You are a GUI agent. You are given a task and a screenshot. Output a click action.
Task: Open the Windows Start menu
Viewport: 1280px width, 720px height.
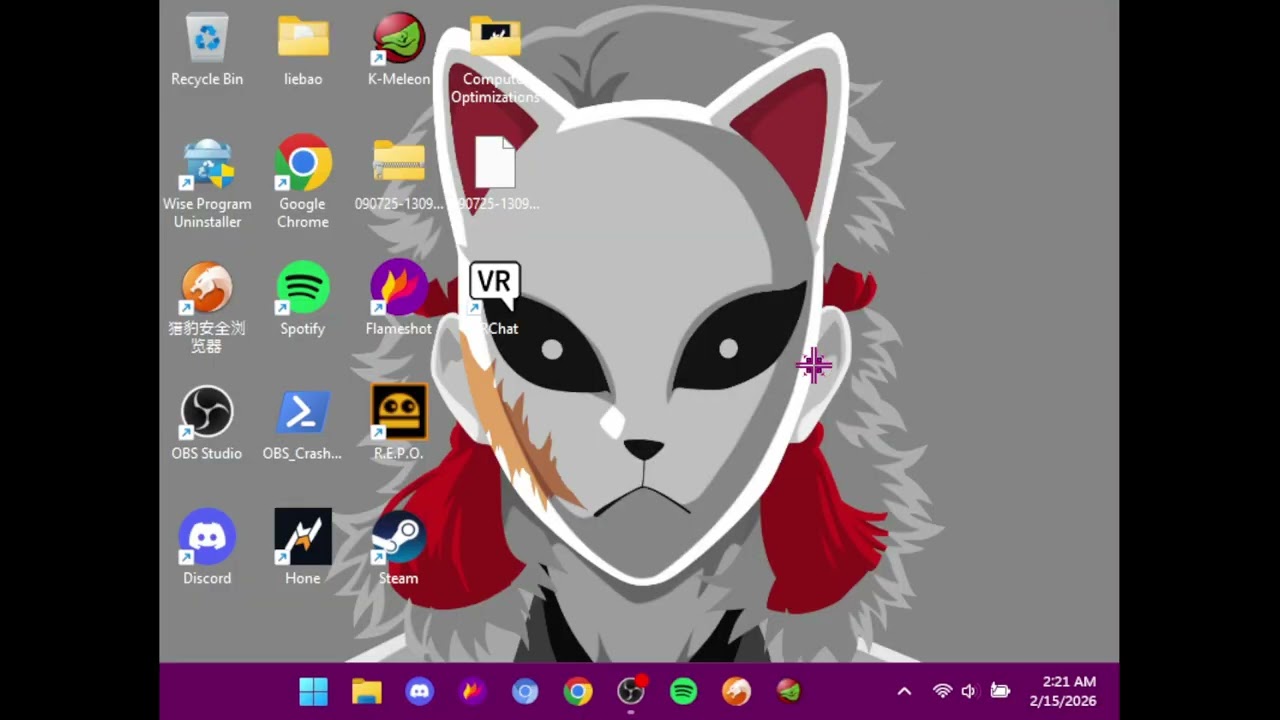(x=314, y=691)
